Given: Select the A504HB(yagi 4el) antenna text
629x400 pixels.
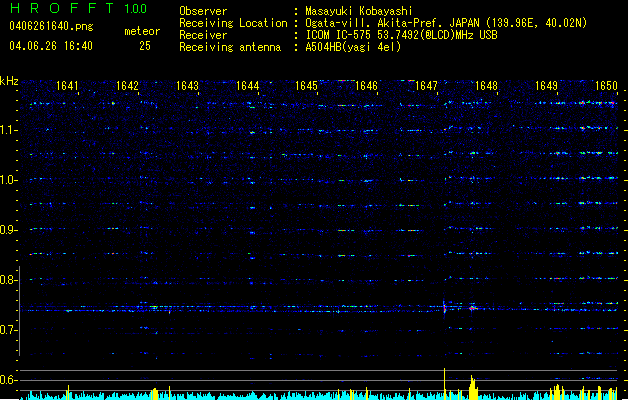Looking at the screenshot, I should [x=353, y=47].
